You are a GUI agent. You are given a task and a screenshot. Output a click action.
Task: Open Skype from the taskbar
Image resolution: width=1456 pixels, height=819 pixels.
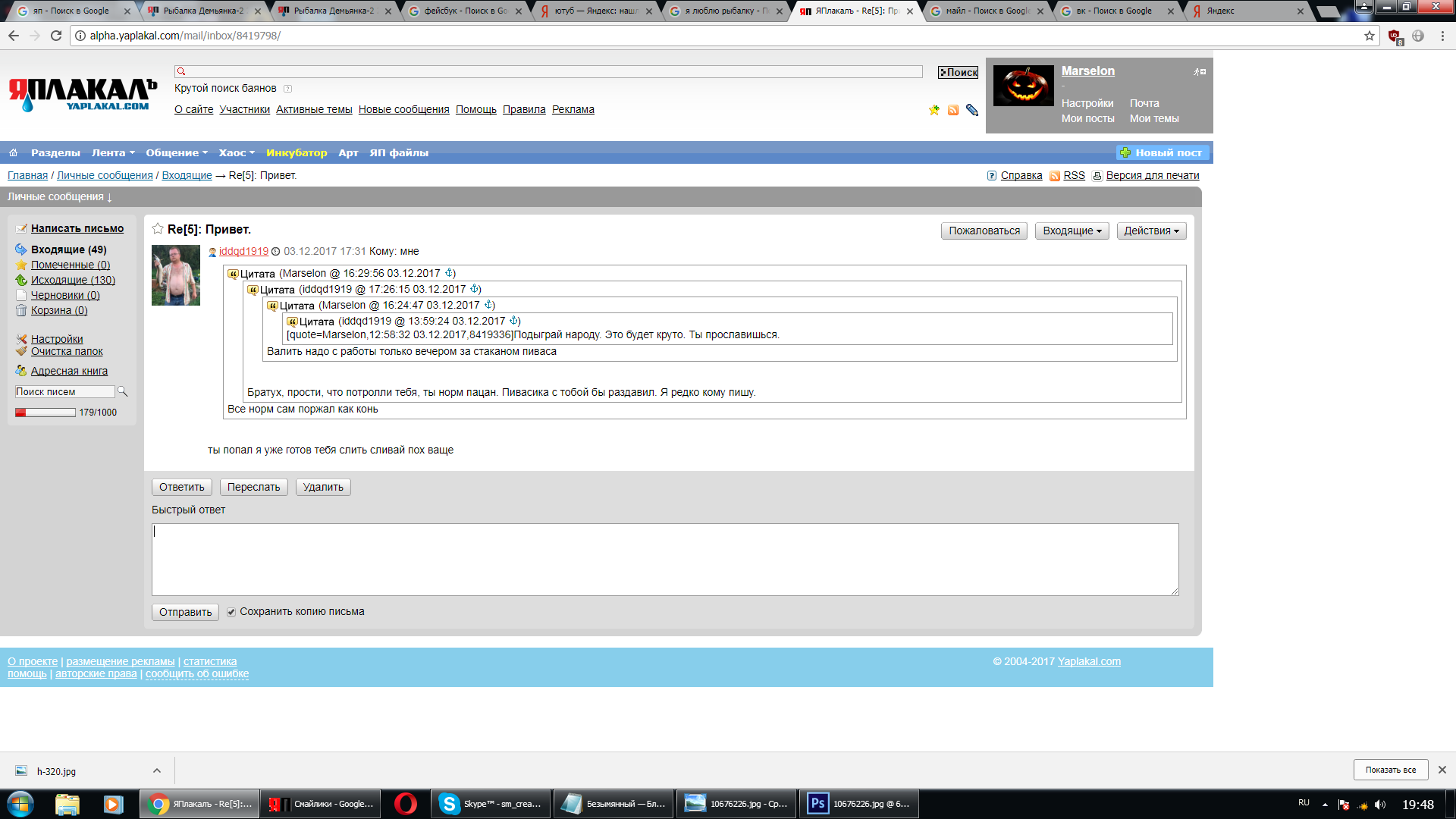coord(491,804)
